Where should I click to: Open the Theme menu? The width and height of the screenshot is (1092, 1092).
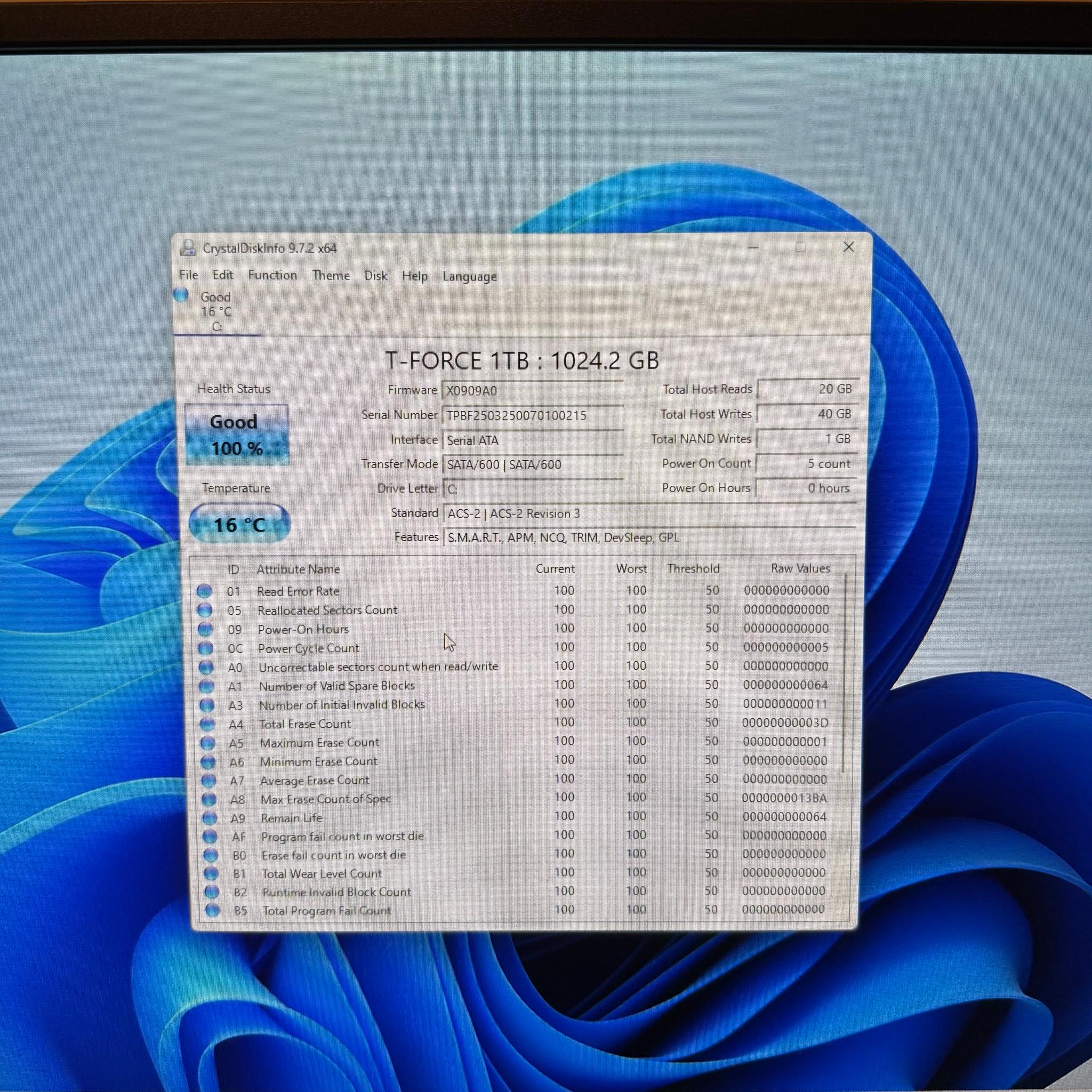(x=331, y=275)
